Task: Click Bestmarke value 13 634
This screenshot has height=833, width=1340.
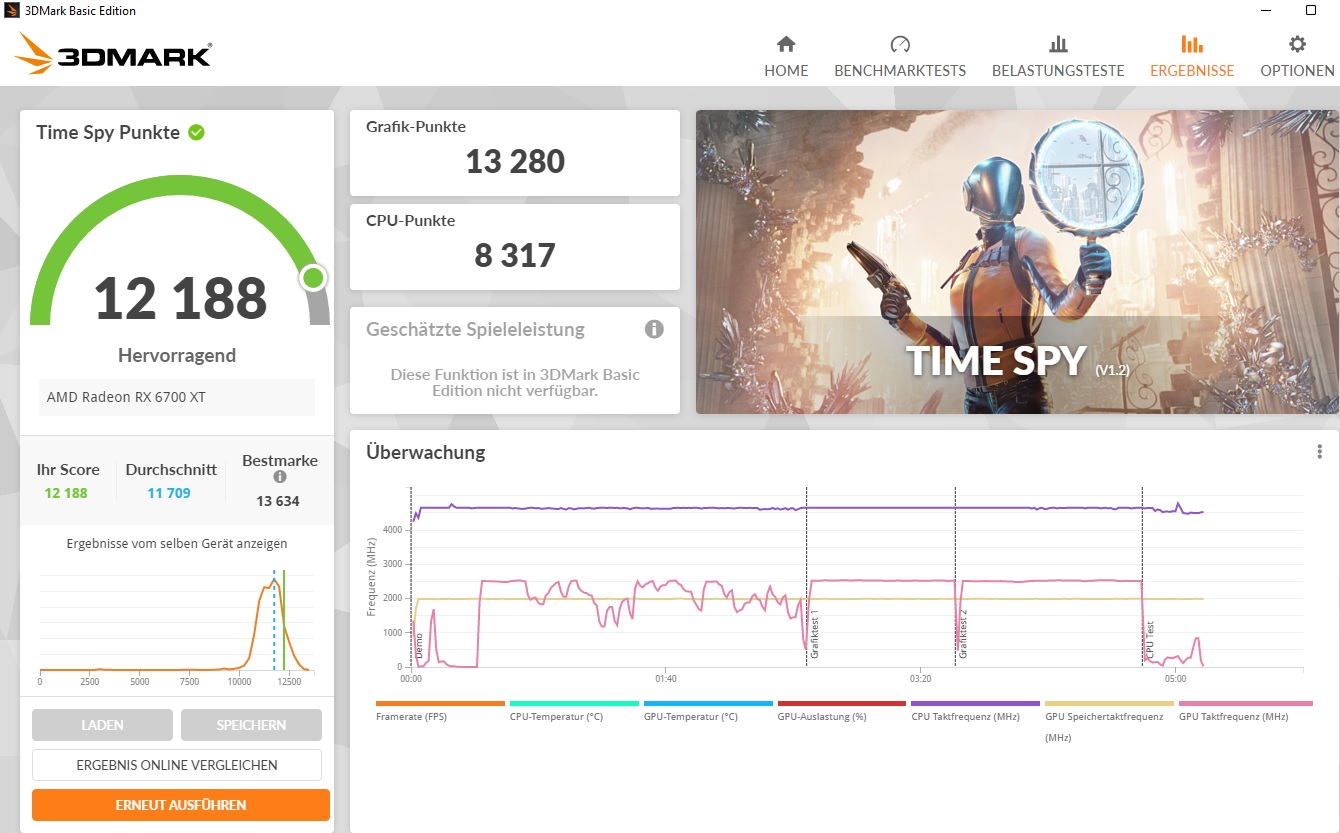Action: [x=278, y=501]
